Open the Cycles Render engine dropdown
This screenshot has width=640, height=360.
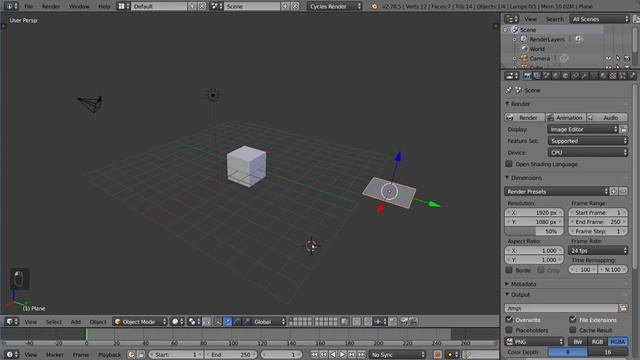[x=335, y=6]
